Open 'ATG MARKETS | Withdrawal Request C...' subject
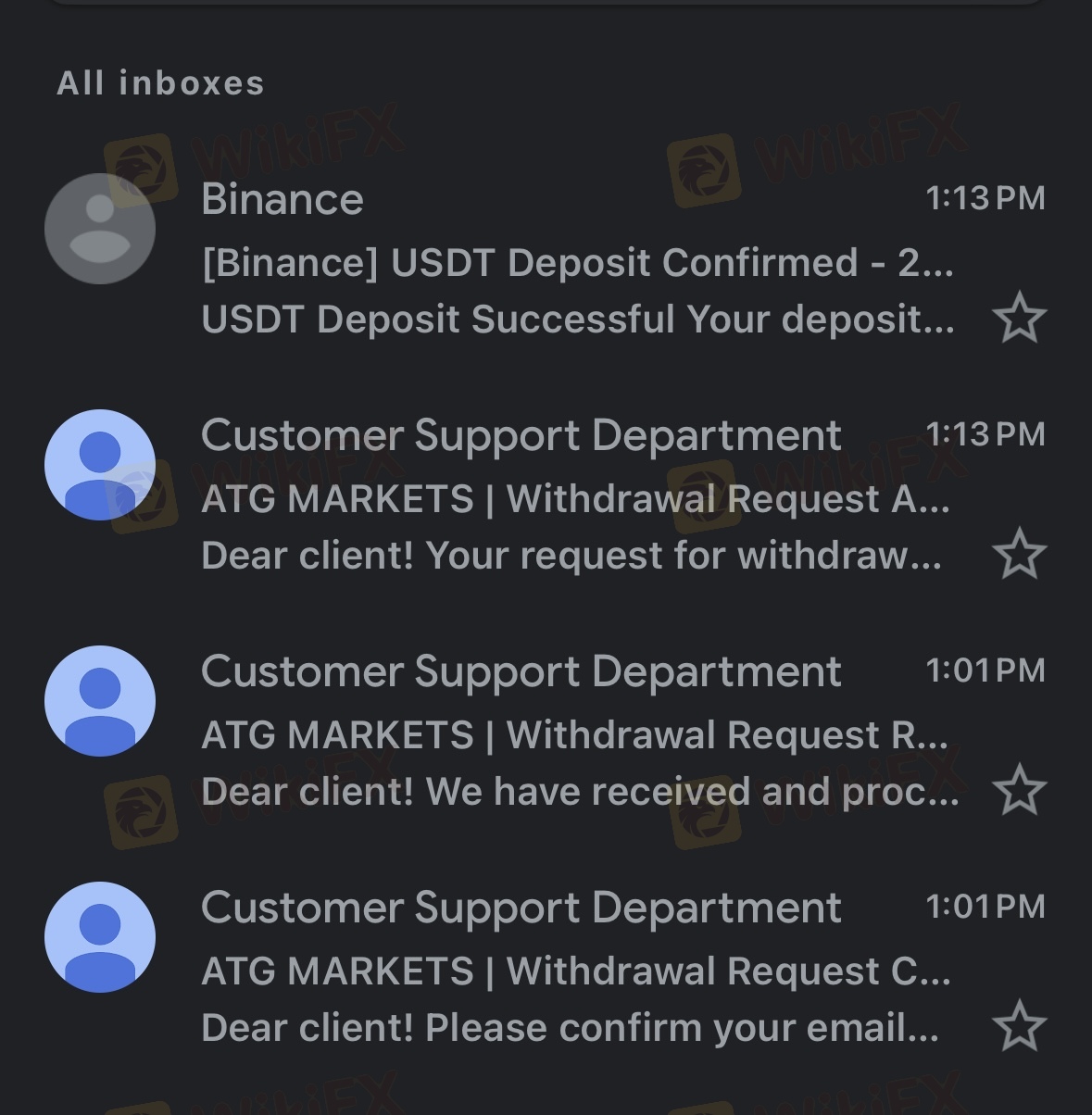 (574, 971)
